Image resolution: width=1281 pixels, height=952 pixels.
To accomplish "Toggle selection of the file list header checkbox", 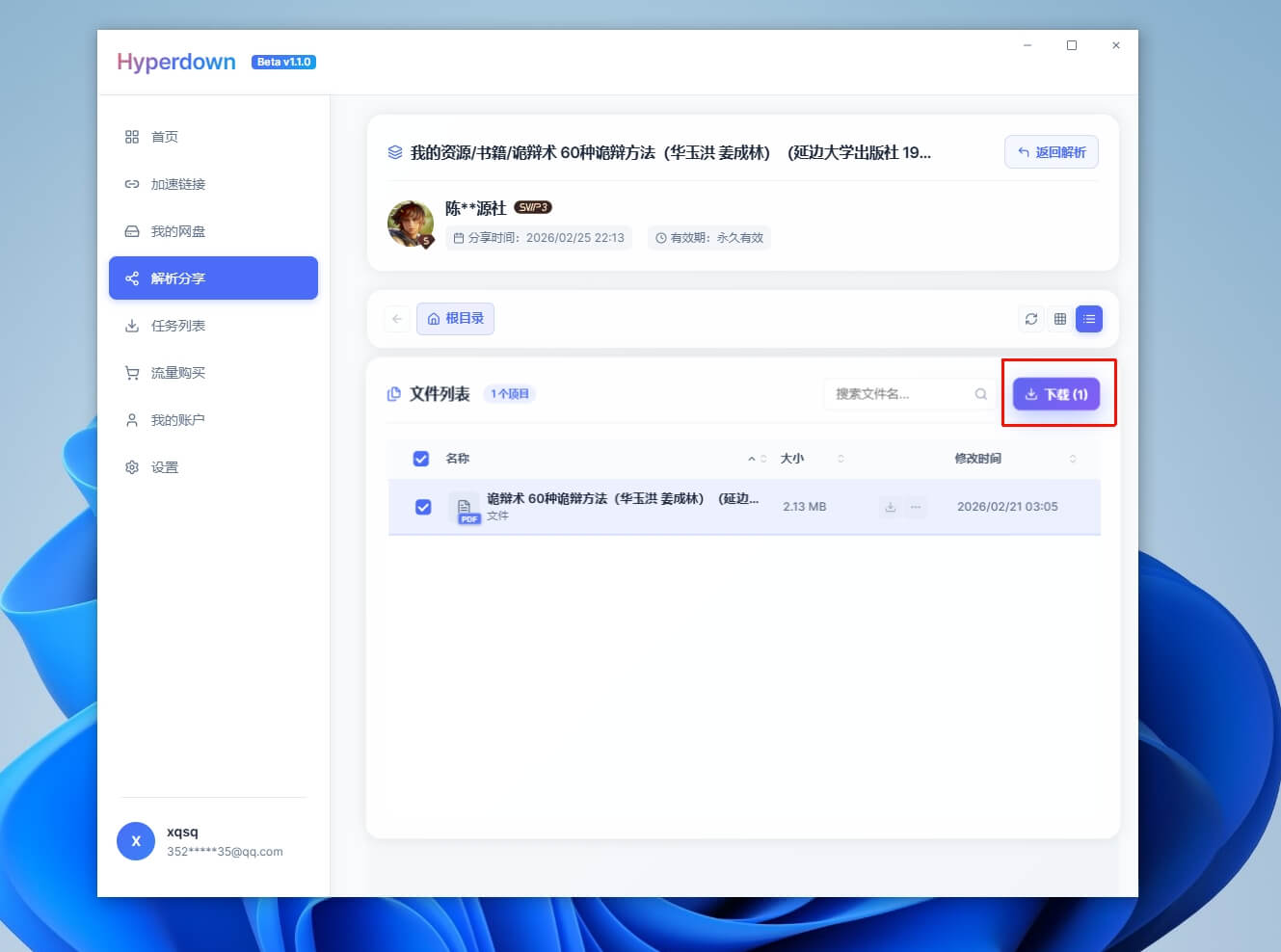I will tap(421, 459).
